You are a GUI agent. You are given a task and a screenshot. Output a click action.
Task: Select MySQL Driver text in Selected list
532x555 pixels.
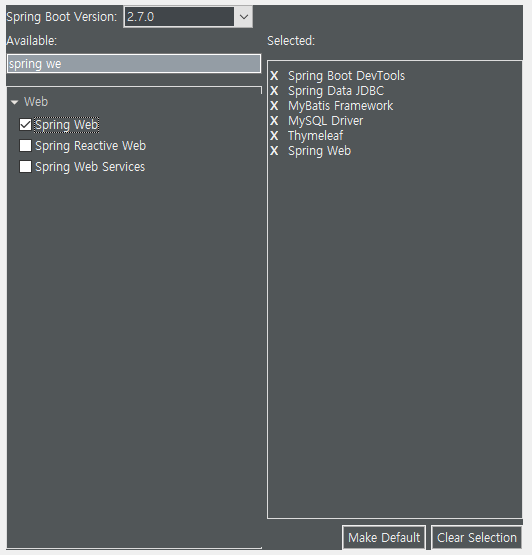pos(326,121)
